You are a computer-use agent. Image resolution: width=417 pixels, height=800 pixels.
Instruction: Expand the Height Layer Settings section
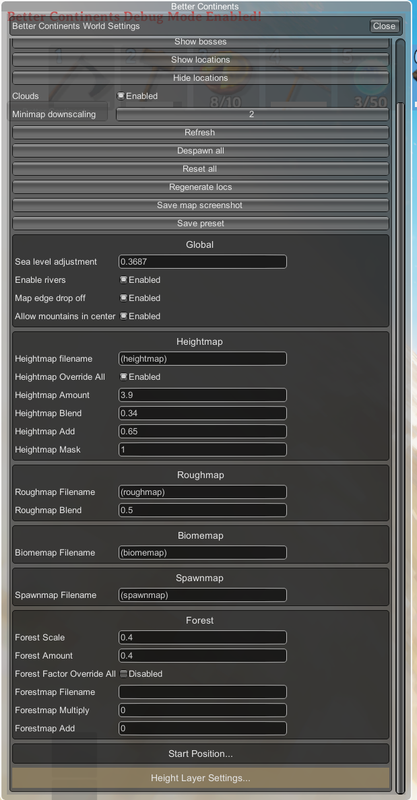(x=200, y=778)
